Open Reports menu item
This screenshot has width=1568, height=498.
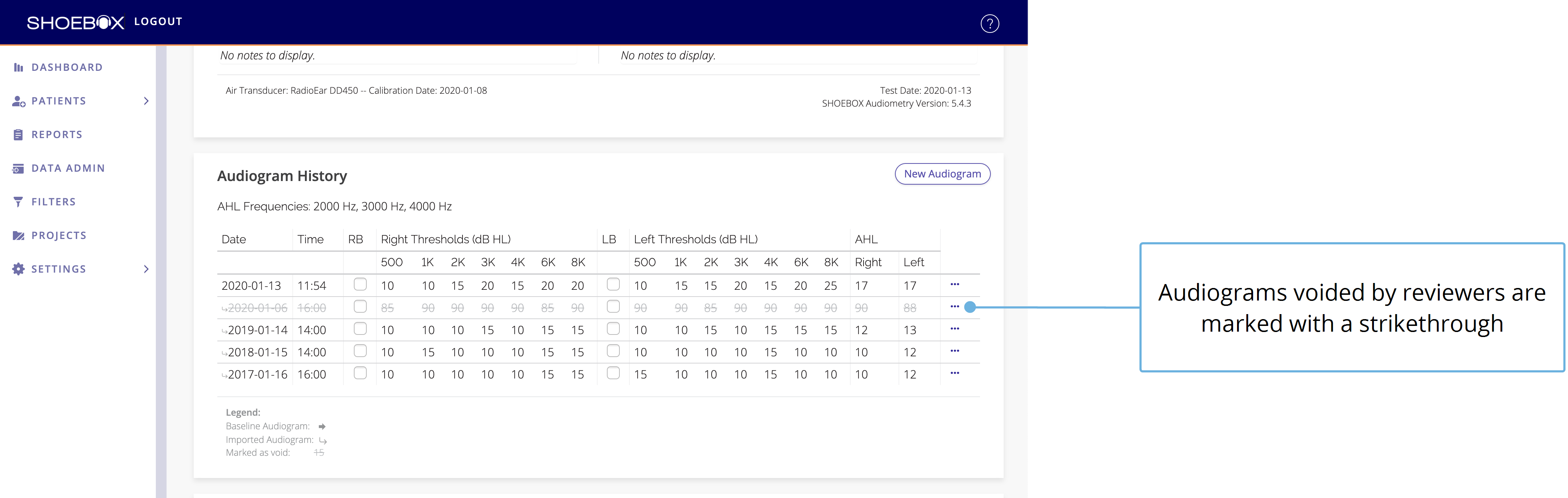[x=56, y=135]
